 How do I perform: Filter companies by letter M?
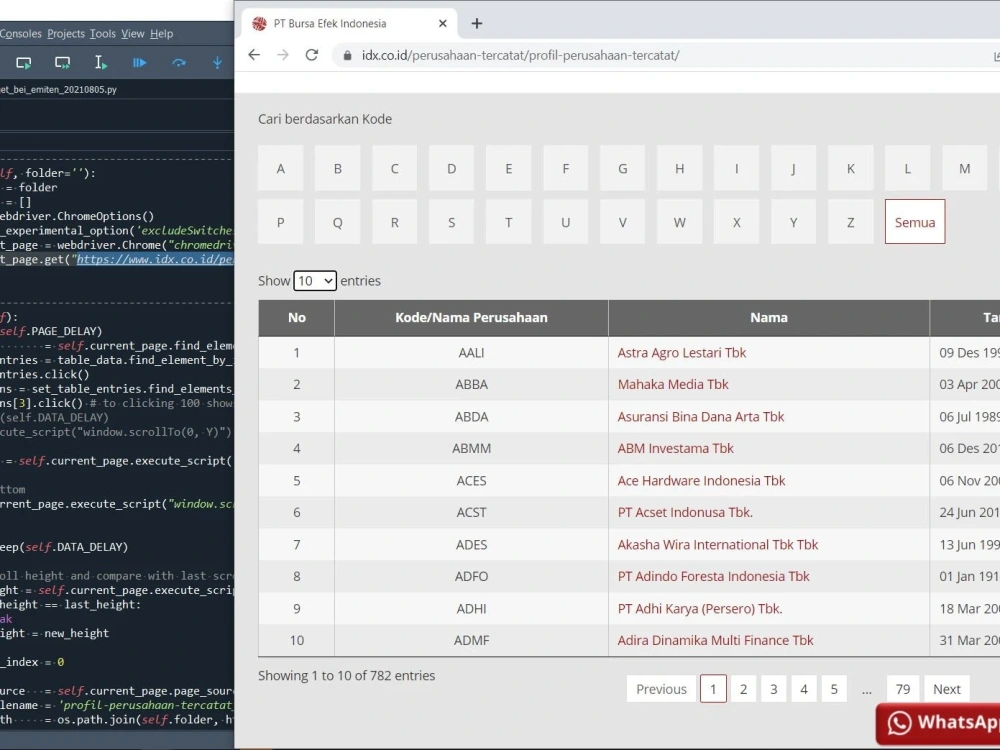pos(964,168)
